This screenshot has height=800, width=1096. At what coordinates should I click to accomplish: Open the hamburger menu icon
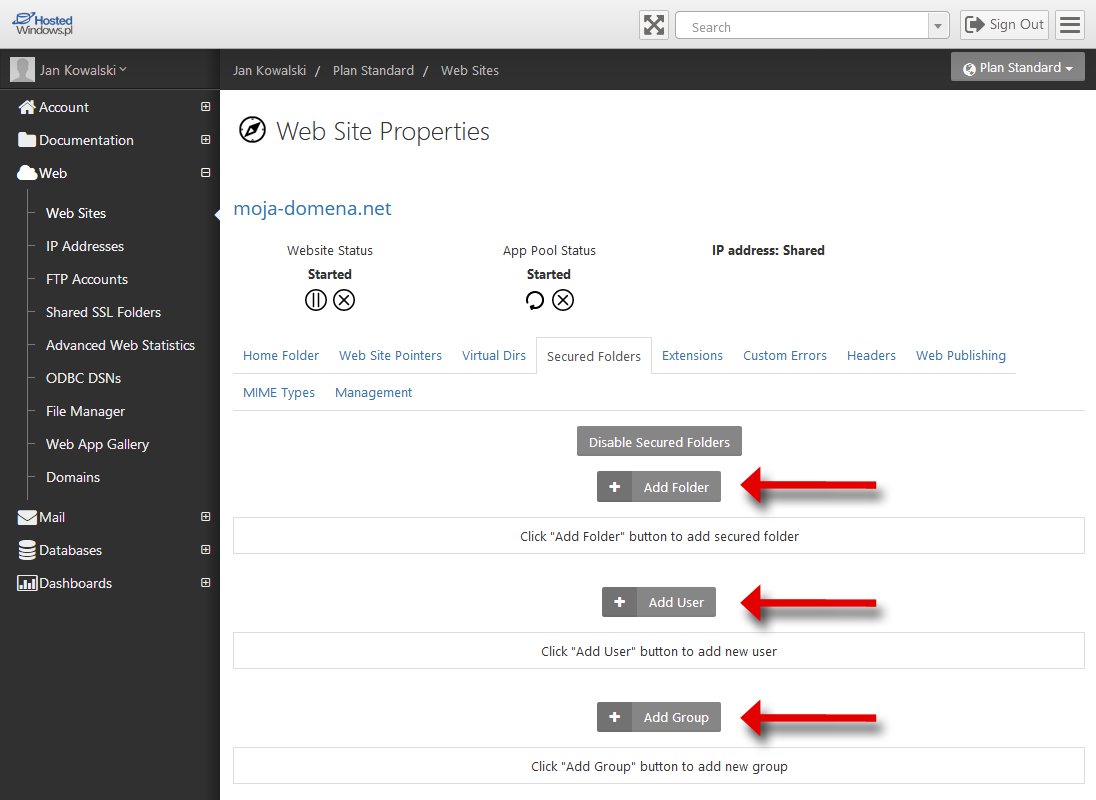pos(1070,25)
